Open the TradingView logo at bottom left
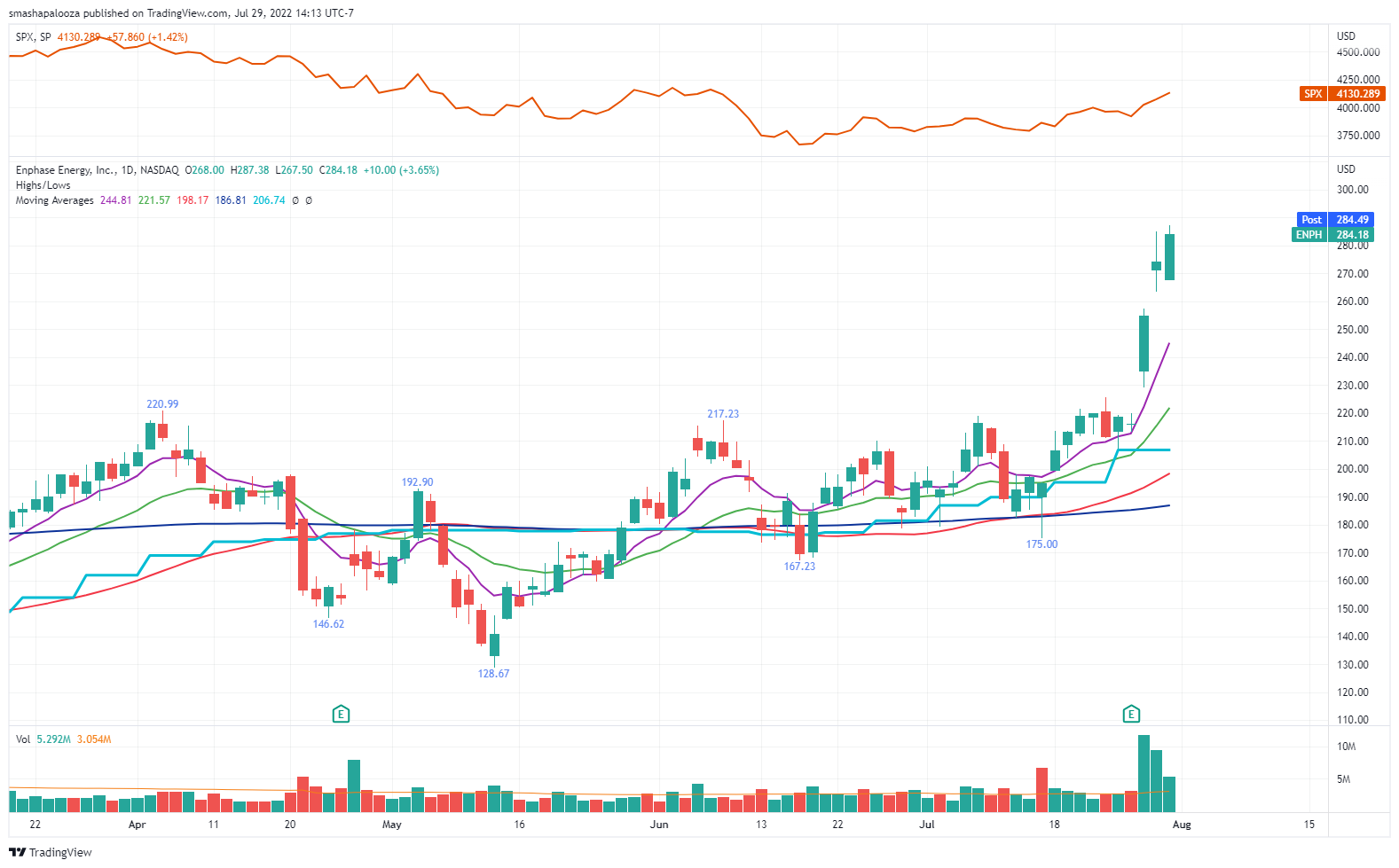Image resolution: width=1399 pixels, height=868 pixels. coord(51,852)
